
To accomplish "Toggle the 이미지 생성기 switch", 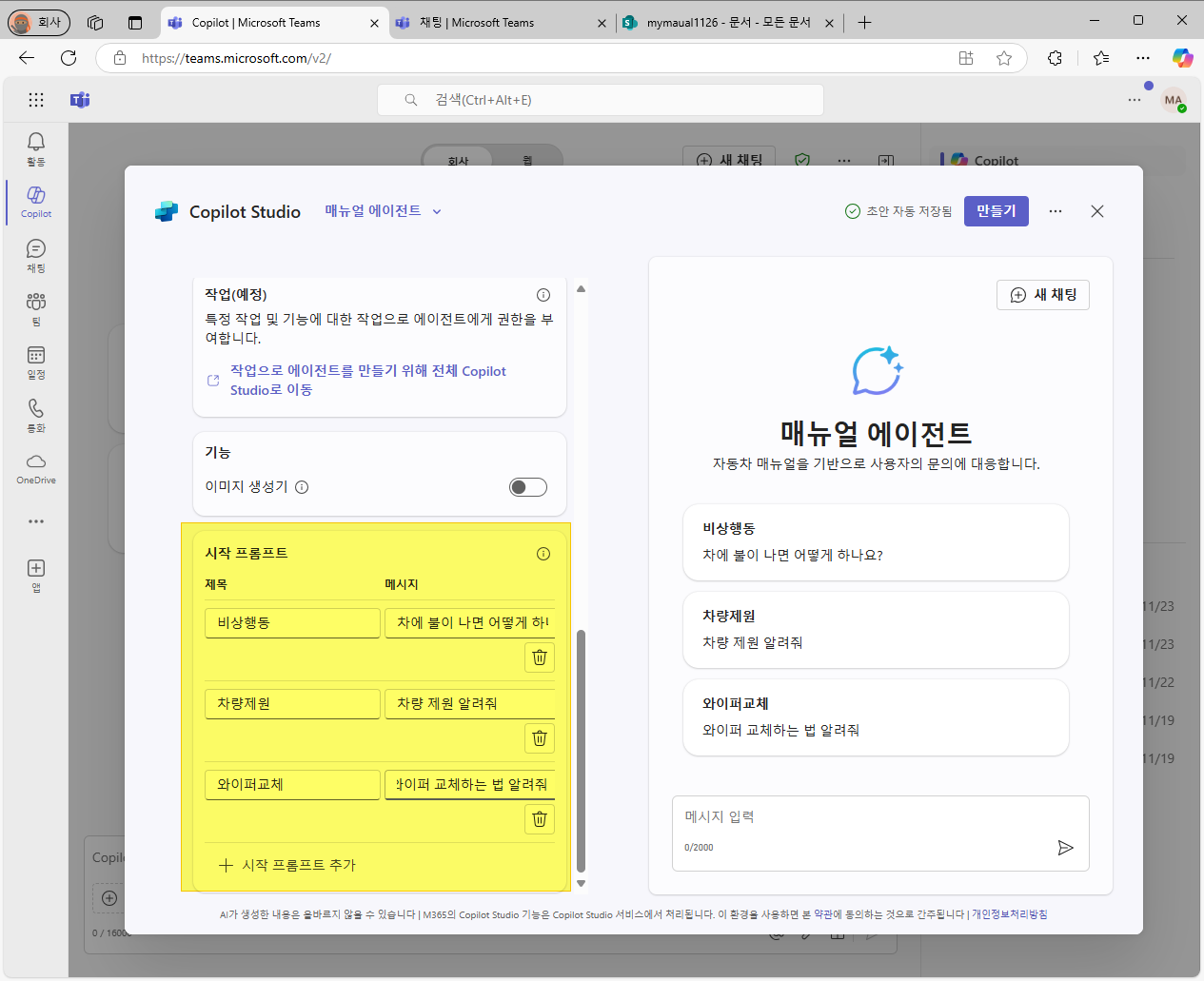I will (x=528, y=487).
